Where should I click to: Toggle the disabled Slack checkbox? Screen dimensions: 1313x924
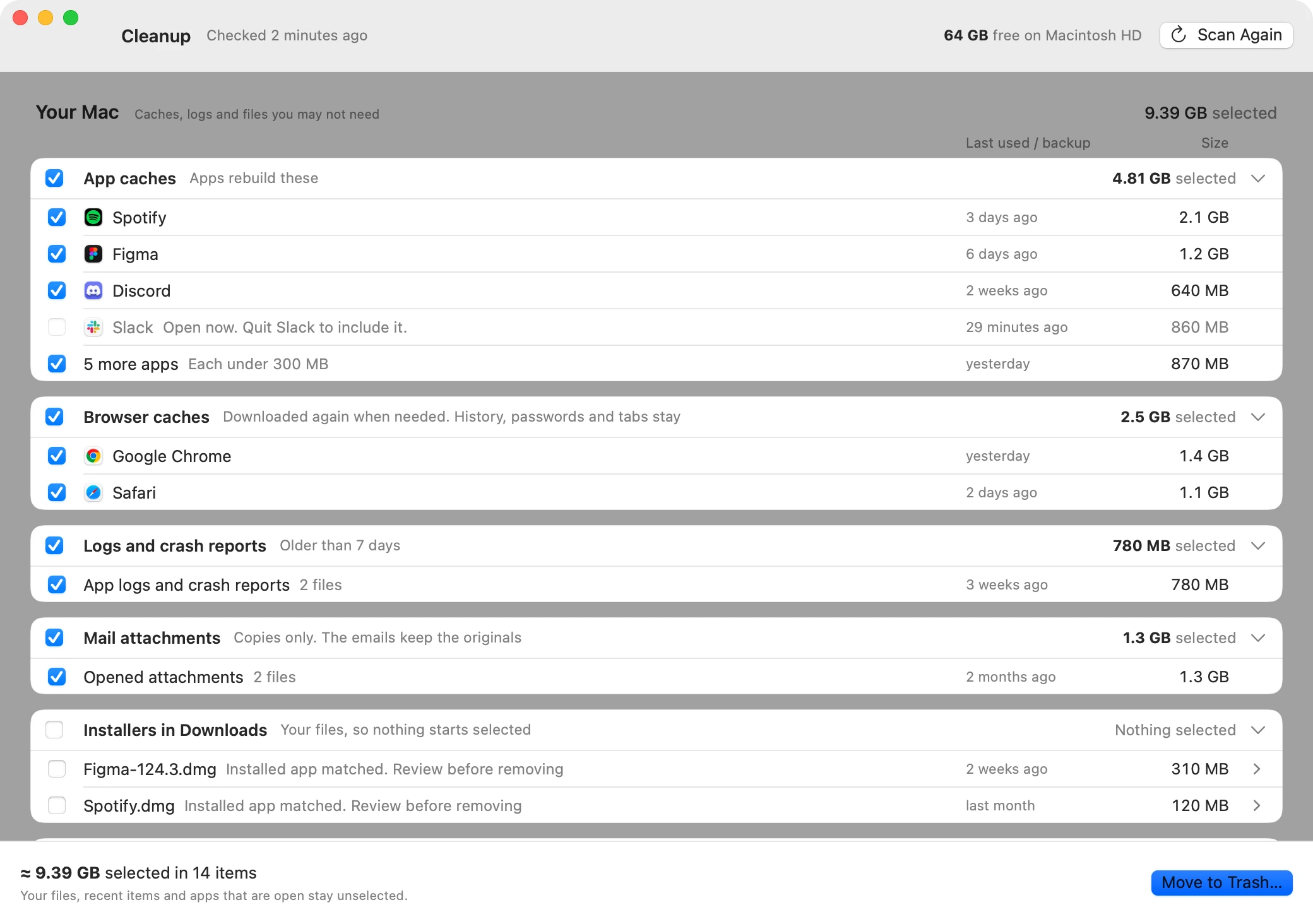coord(57,328)
